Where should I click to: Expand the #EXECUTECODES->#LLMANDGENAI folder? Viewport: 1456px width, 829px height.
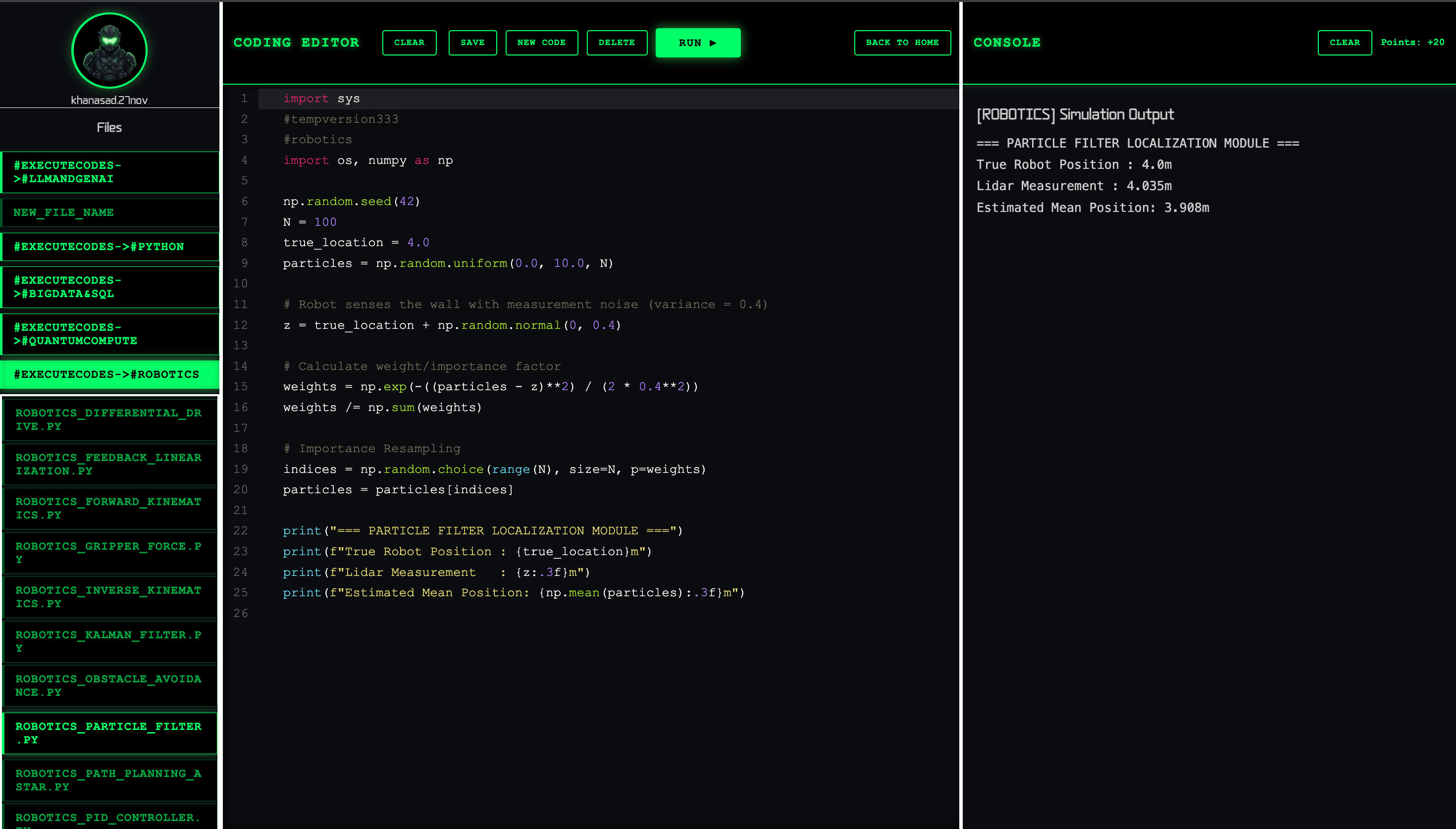coord(110,172)
